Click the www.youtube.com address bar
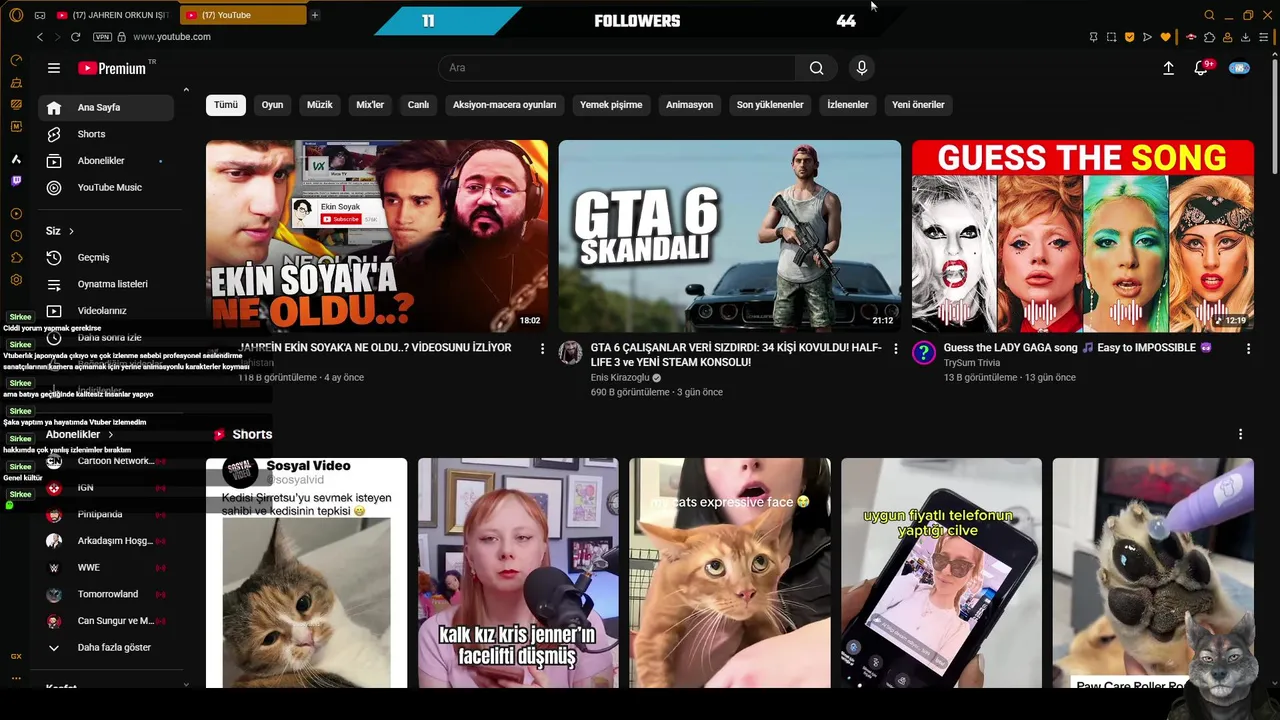 tap(172, 37)
